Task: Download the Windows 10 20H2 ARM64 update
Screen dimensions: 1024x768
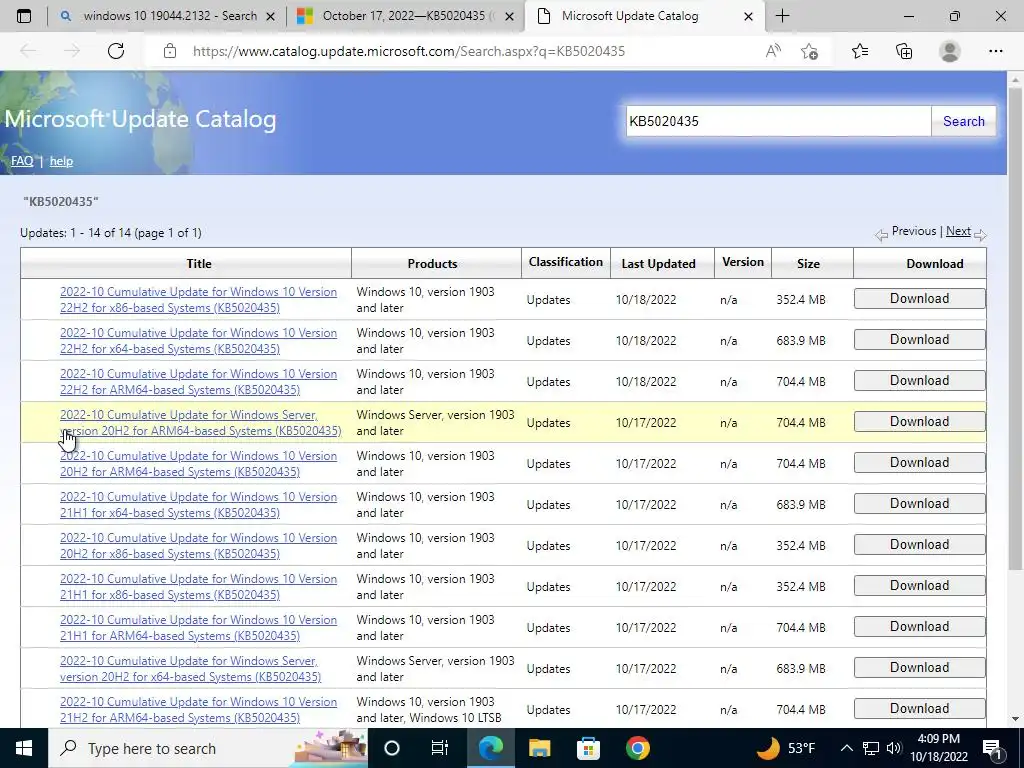Action: tap(920, 462)
